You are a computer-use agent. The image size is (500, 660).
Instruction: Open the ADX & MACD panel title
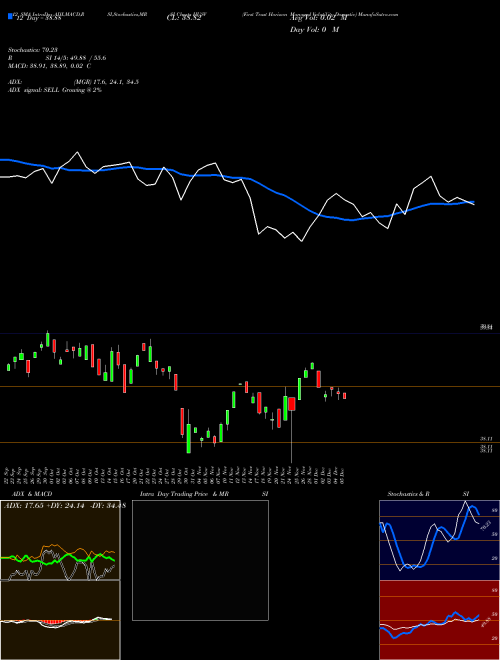point(32,494)
